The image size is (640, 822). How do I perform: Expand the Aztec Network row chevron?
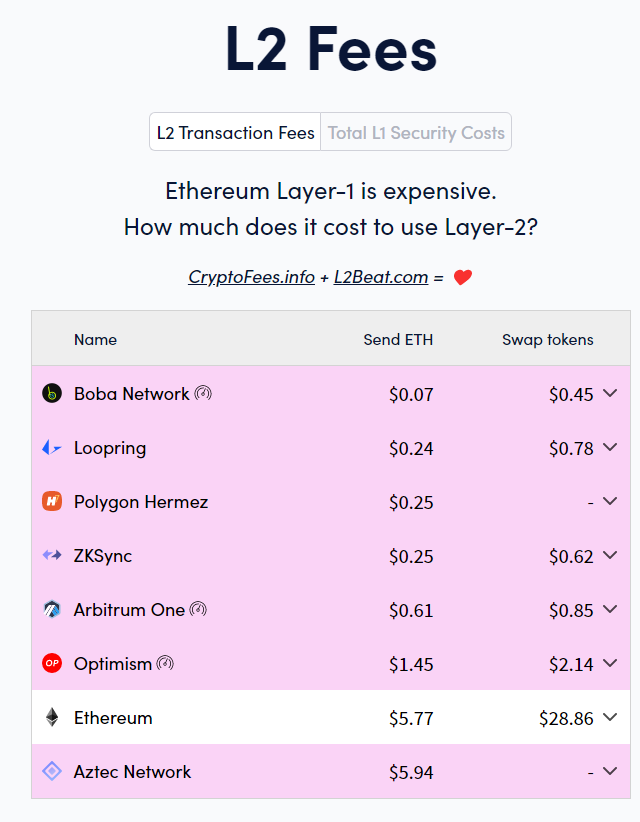[610, 771]
